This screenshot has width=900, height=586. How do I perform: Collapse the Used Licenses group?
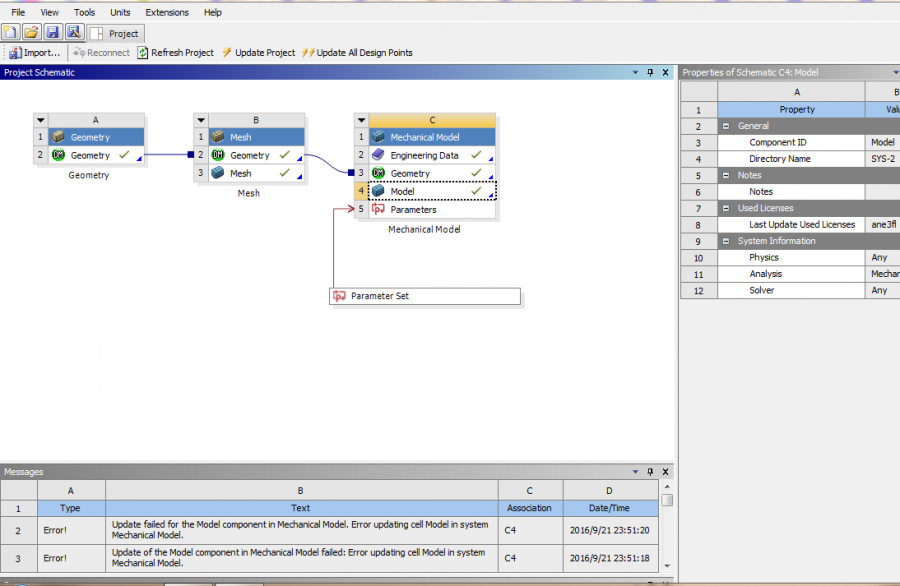(726, 208)
